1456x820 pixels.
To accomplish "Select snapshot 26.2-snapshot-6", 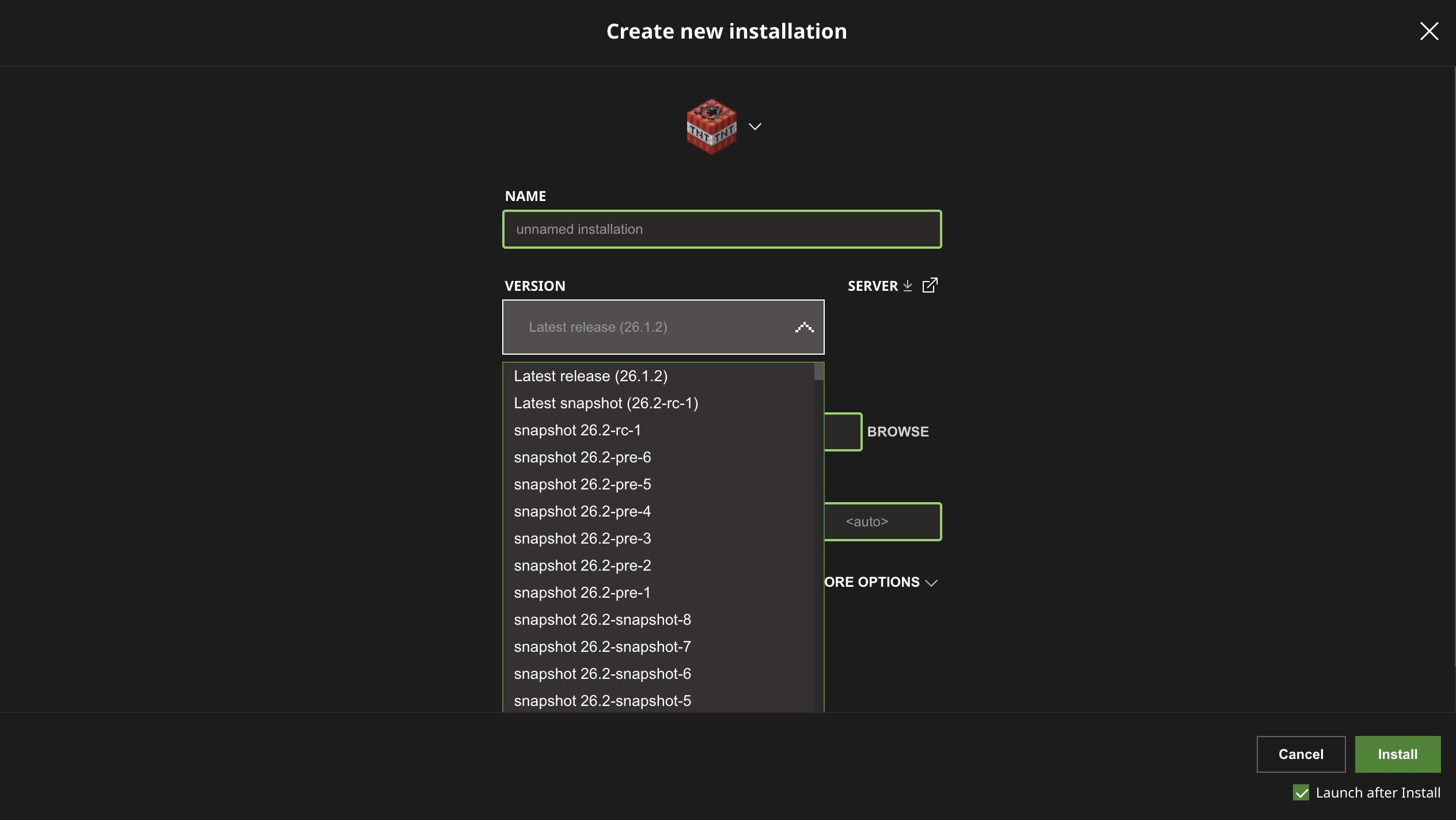I will (659, 674).
